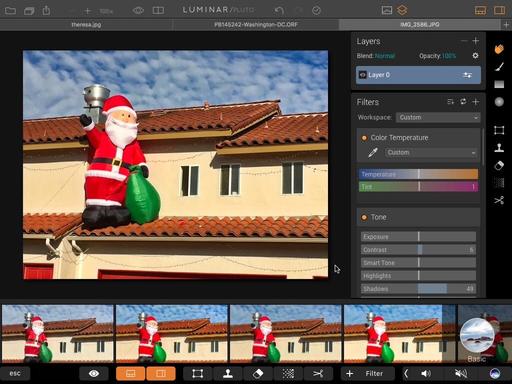Adjust the Contrast slider
Viewport: 512px width, 384px height.
coord(418,250)
